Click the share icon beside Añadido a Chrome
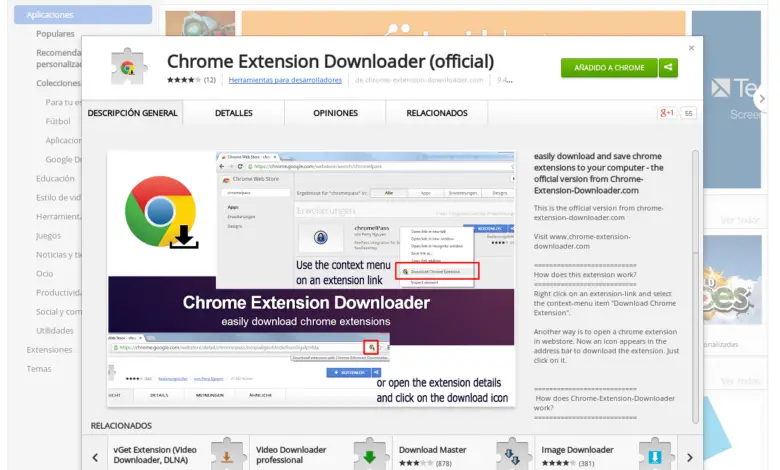 pos(668,68)
